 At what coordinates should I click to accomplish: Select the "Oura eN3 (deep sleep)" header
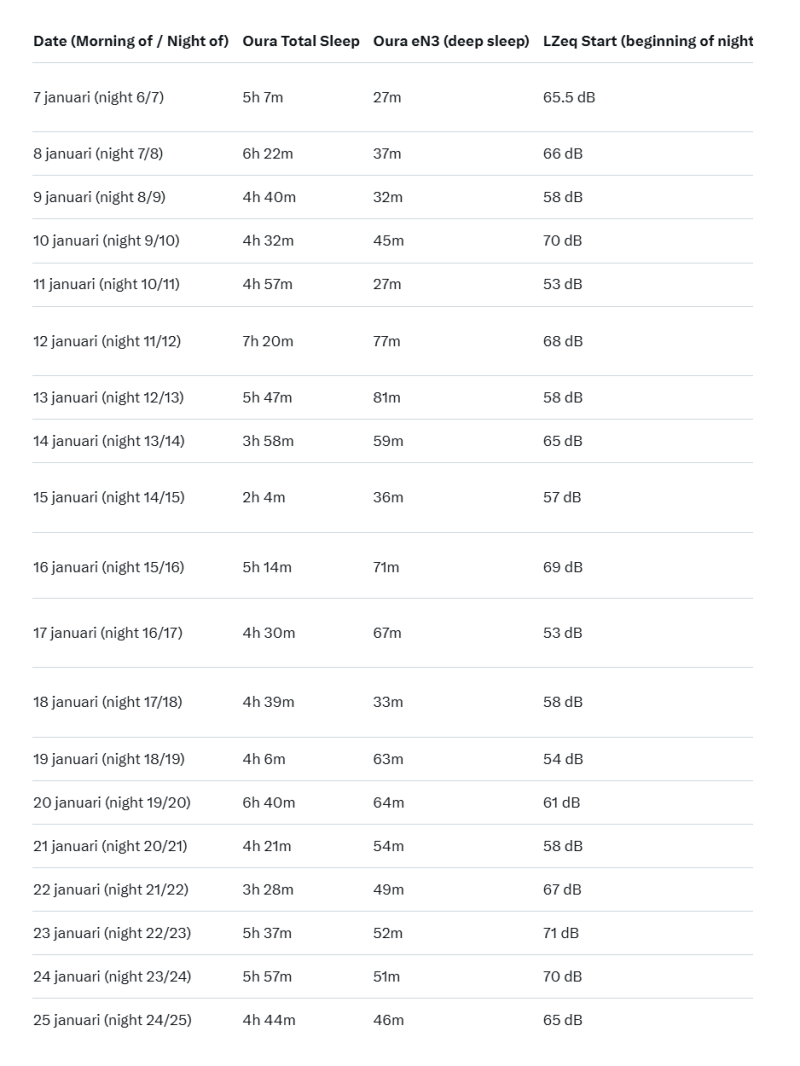(x=451, y=41)
